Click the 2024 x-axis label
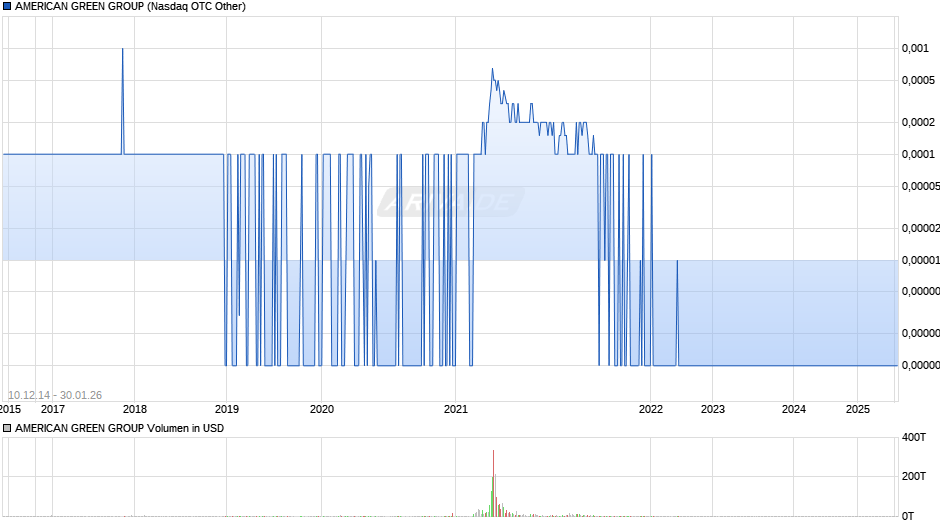 point(794,409)
